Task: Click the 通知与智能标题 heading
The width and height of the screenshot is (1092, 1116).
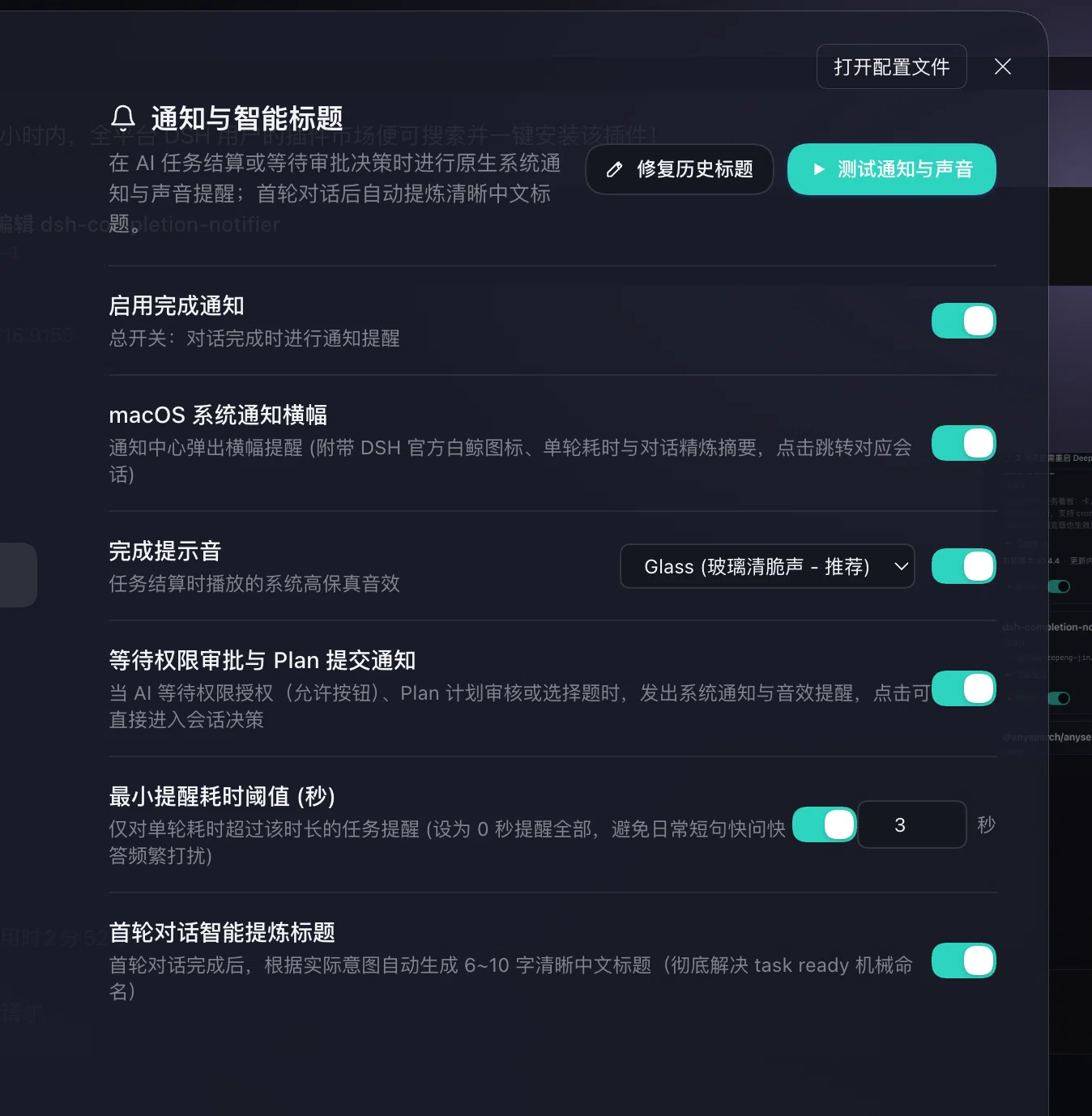Action: (x=247, y=118)
